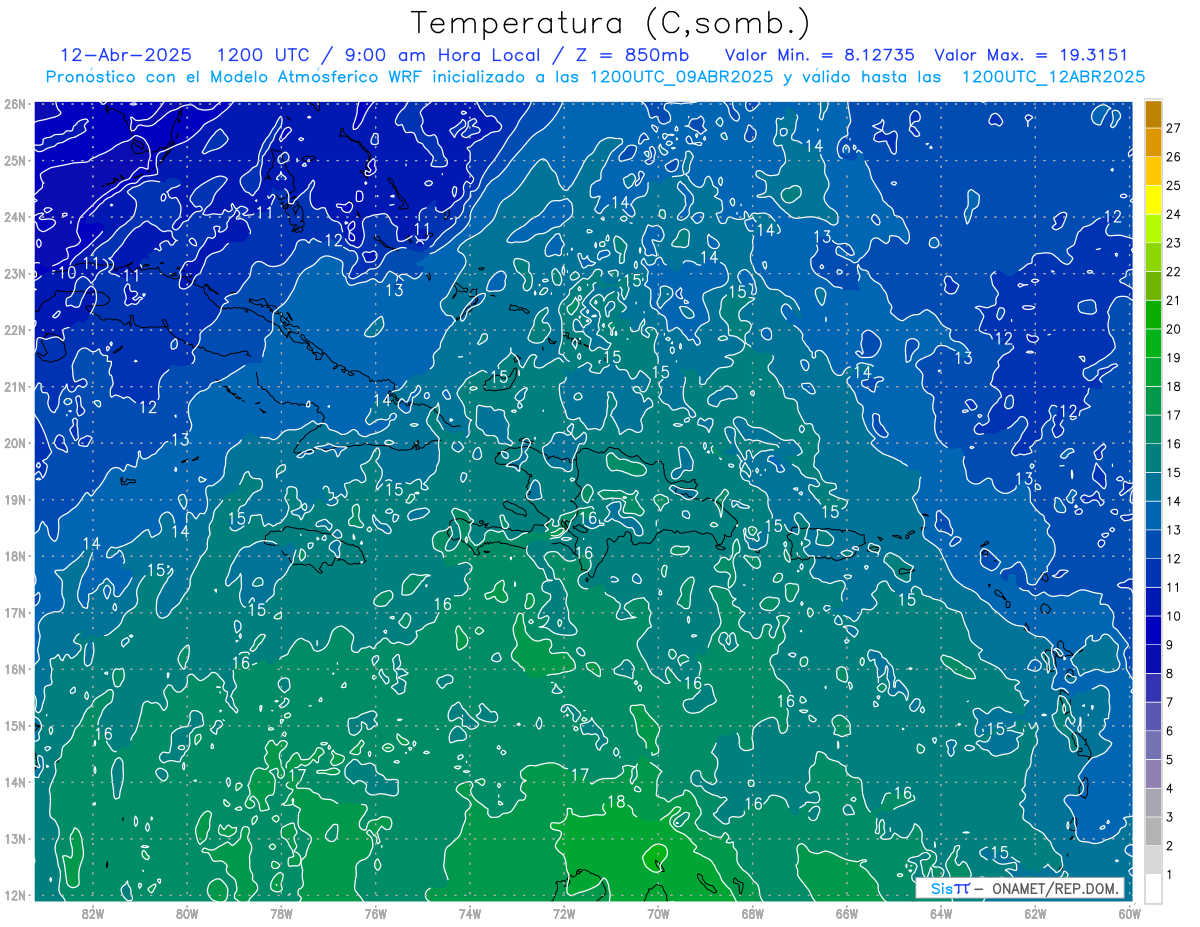Click the '18N' latitude label
Image resolution: width=1200 pixels, height=927 pixels.
(x=14, y=556)
